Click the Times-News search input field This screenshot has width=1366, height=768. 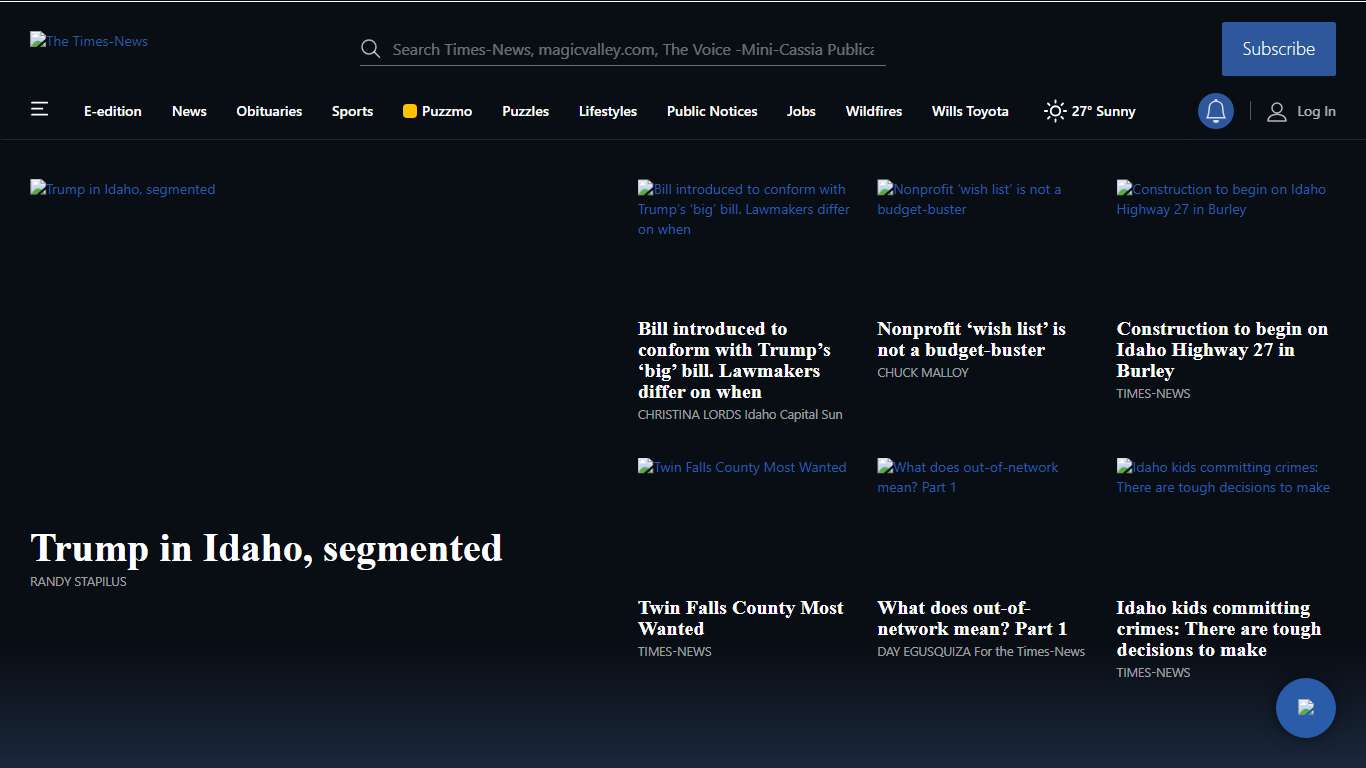622,48
